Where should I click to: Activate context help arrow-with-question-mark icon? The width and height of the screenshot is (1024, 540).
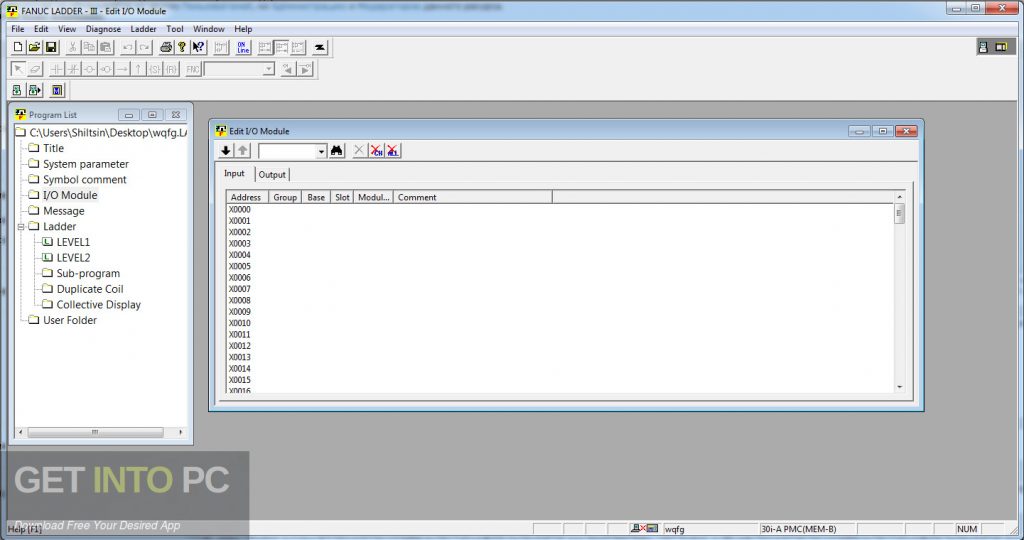coord(198,47)
